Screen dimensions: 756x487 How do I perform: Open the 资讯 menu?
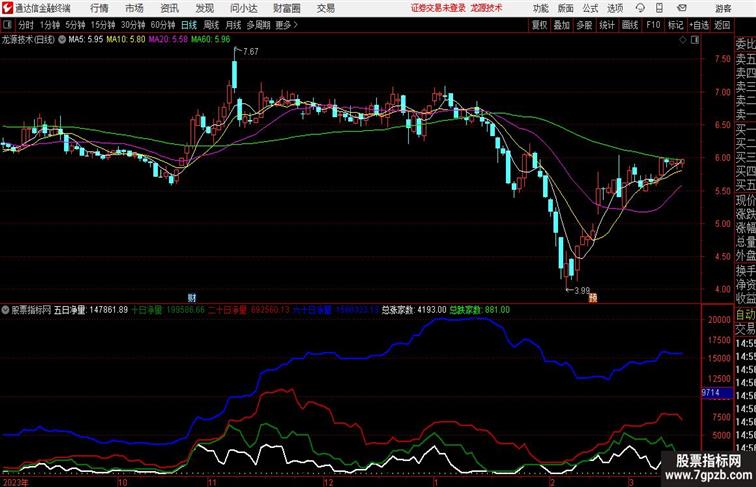pos(170,8)
